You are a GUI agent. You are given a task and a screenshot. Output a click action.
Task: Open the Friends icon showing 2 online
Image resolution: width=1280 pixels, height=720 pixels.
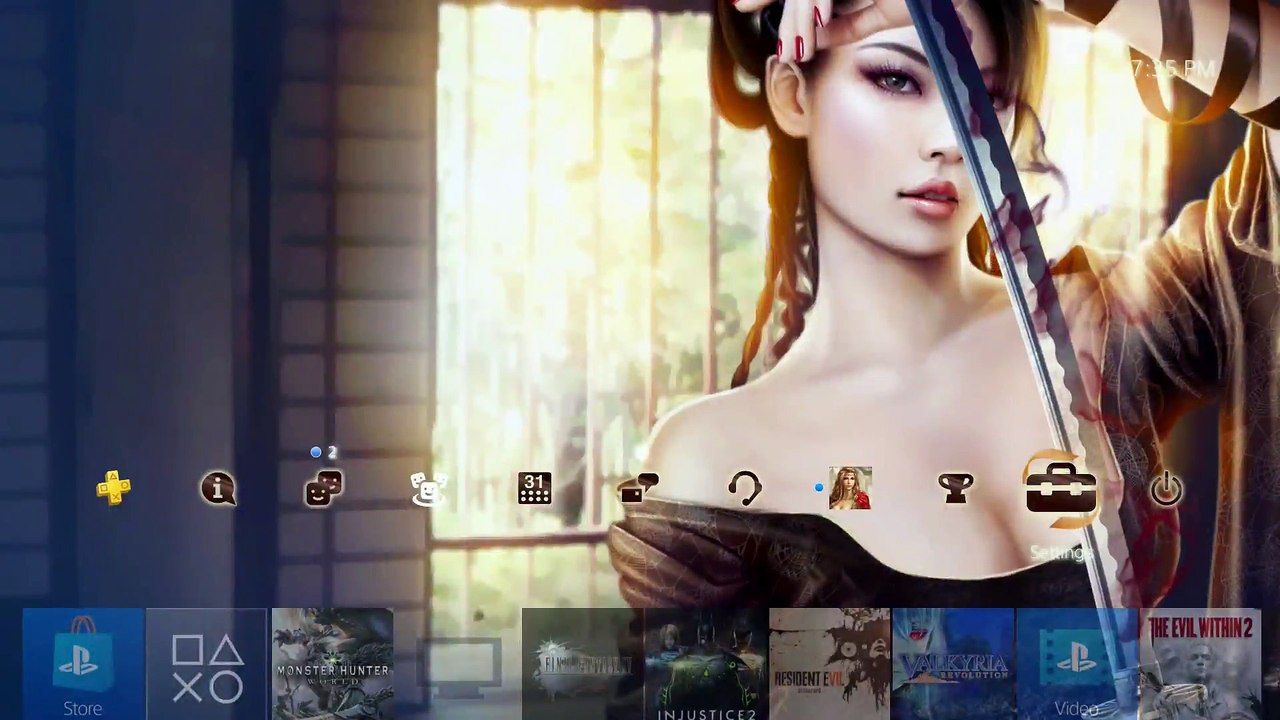tap(323, 488)
